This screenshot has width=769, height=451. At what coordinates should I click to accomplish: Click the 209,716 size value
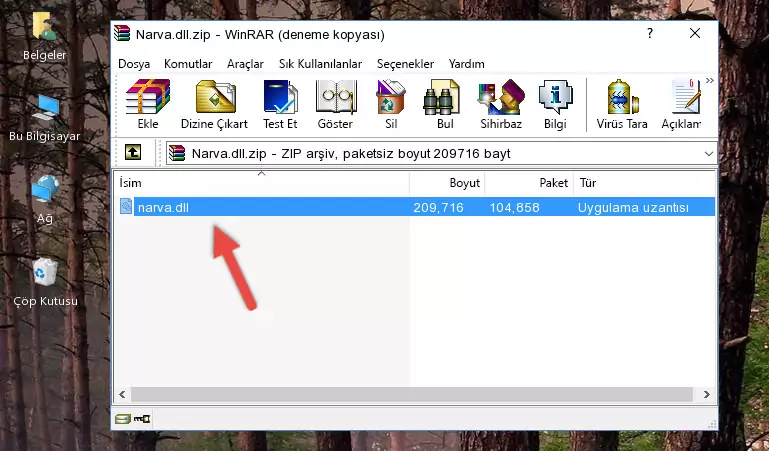438,208
